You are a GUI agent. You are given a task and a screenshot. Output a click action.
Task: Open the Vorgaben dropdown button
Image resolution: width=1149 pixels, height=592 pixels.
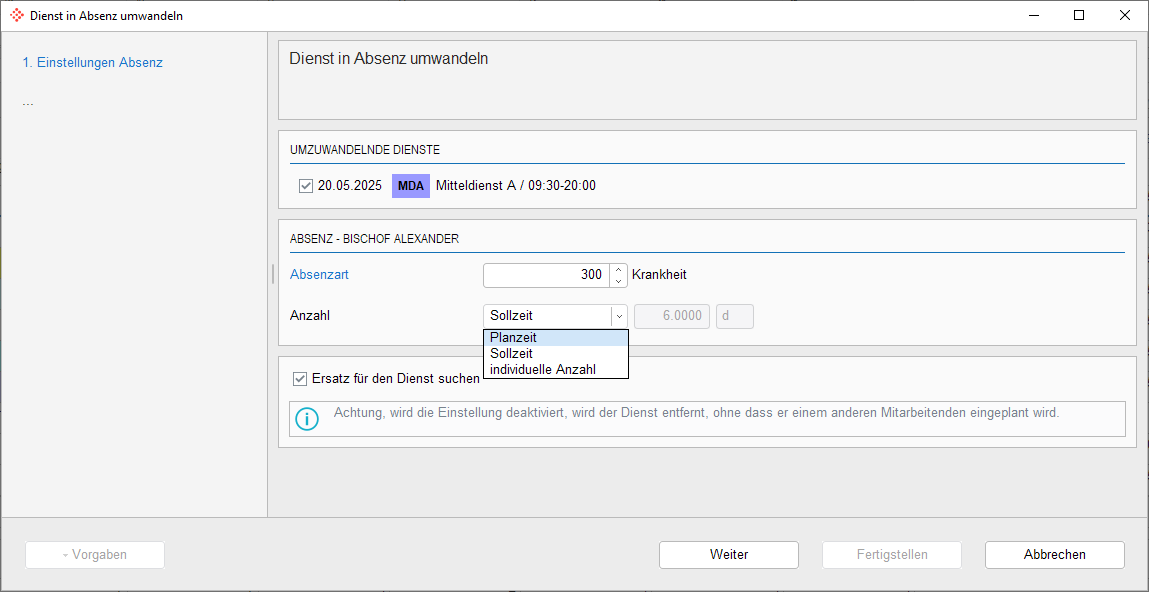pyautogui.click(x=95, y=555)
